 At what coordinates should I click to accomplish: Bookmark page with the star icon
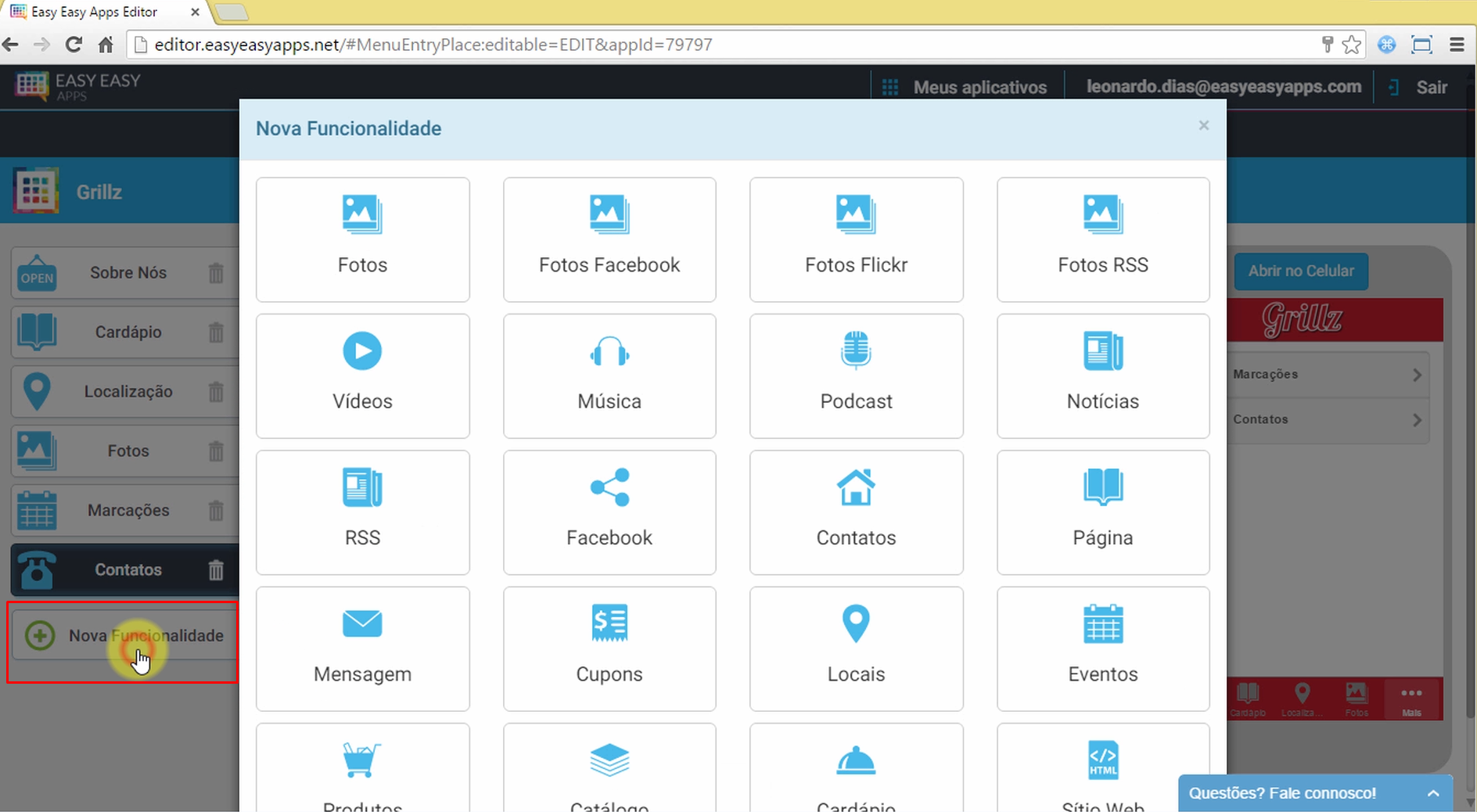pyautogui.click(x=1351, y=45)
